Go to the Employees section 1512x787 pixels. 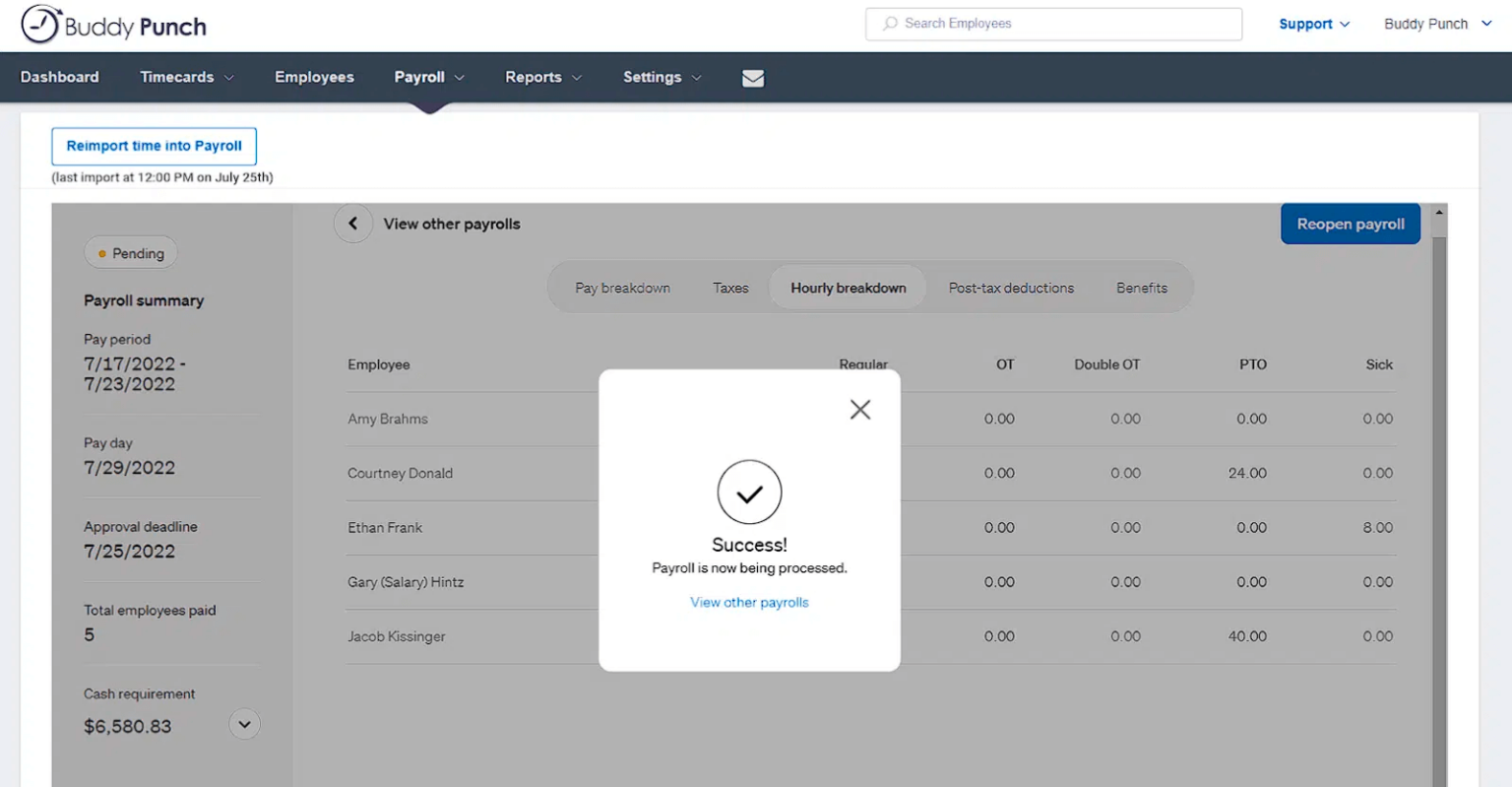pyautogui.click(x=314, y=77)
